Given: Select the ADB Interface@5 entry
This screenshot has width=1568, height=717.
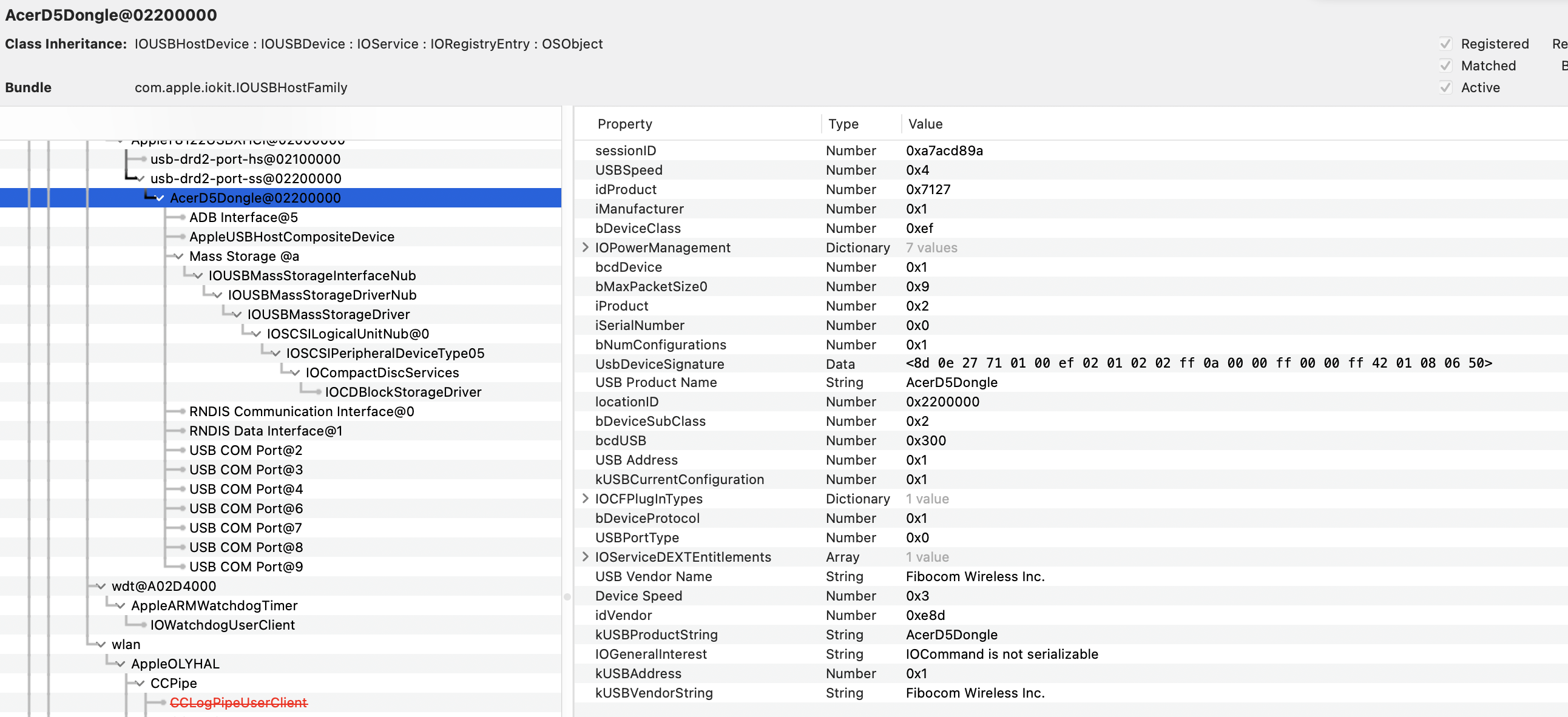Looking at the screenshot, I should point(243,217).
